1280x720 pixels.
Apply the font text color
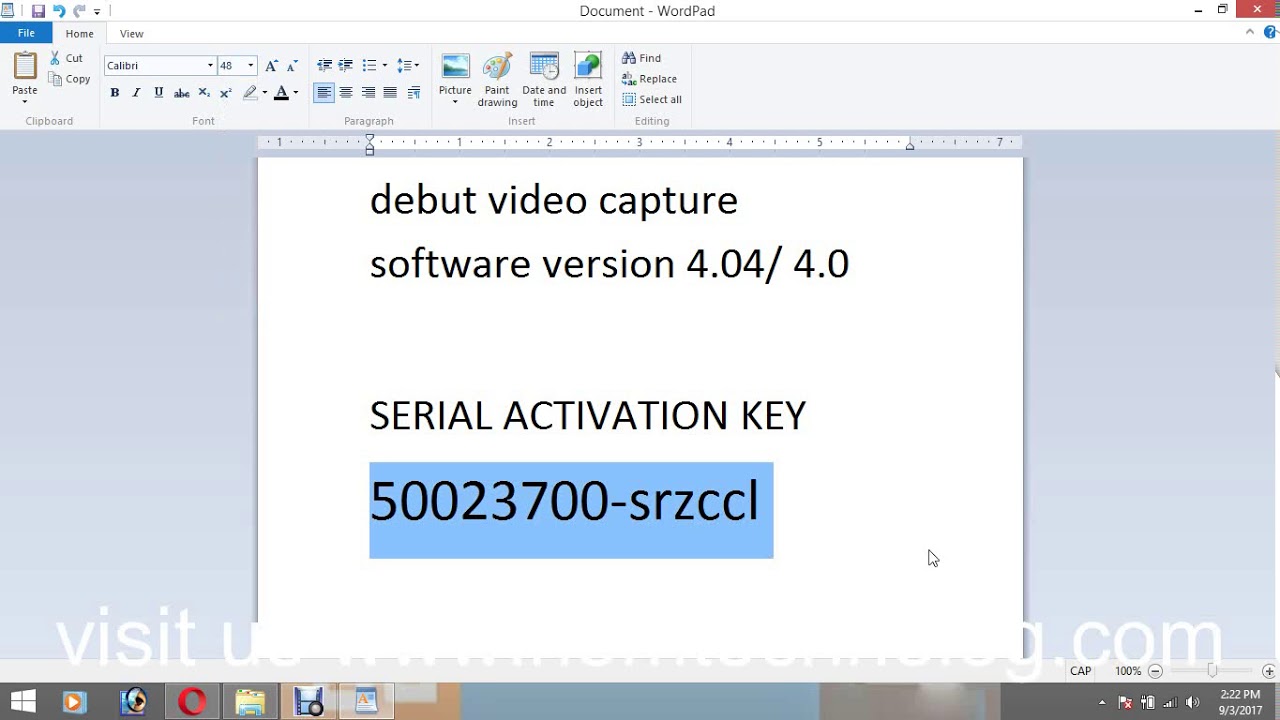[x=281, y=92]
